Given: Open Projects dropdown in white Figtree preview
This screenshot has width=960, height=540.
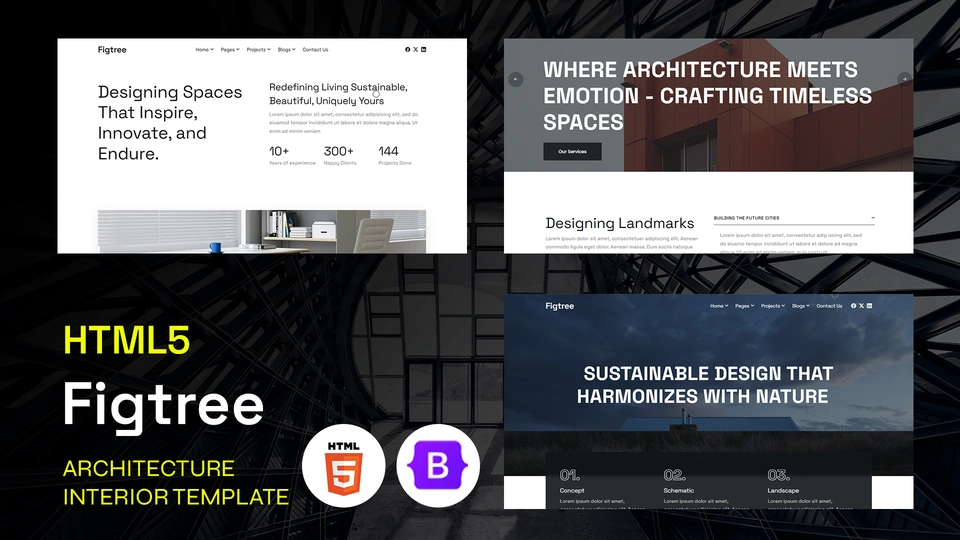Looking at the screenshot, I should 258,50.
